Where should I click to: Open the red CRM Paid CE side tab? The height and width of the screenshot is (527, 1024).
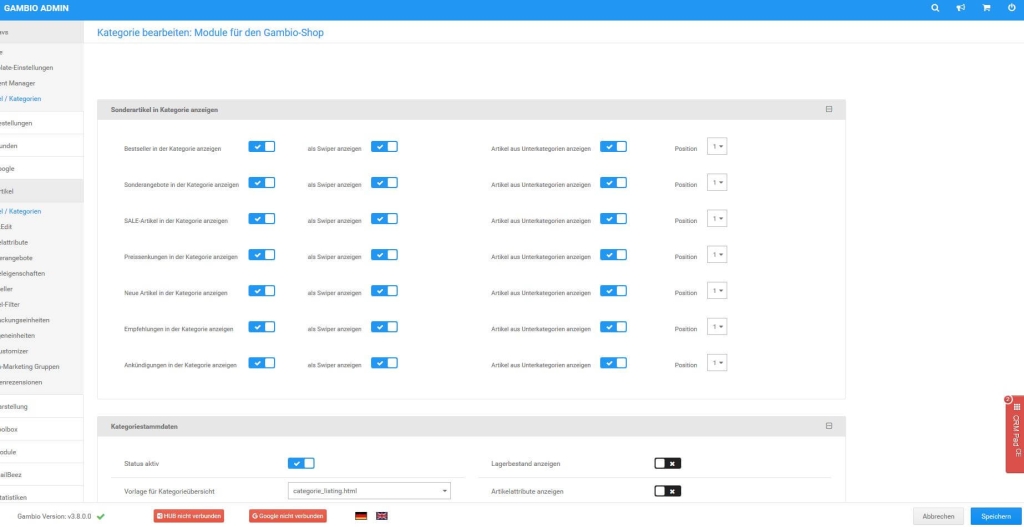click(1014, 434)
